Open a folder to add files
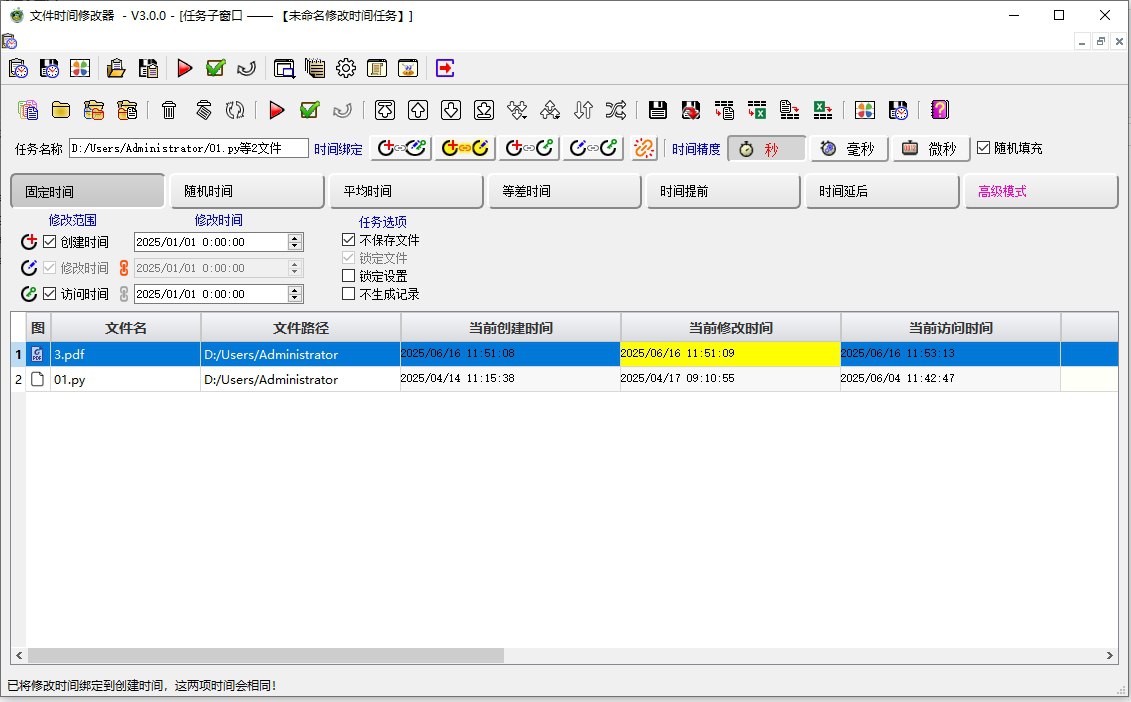This screenshot has width=1131, height=702. click(x=62, y=110)
